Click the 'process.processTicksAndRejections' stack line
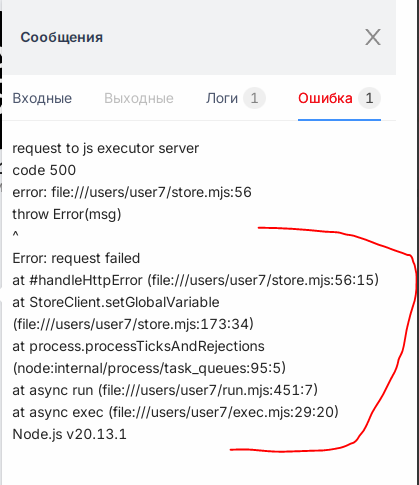419x485 pixels. click(138, 346)
